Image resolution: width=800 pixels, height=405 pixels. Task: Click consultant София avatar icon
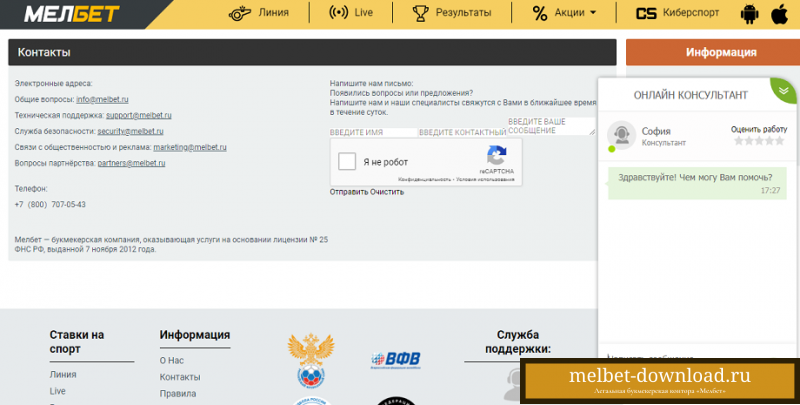click(621, 135)
